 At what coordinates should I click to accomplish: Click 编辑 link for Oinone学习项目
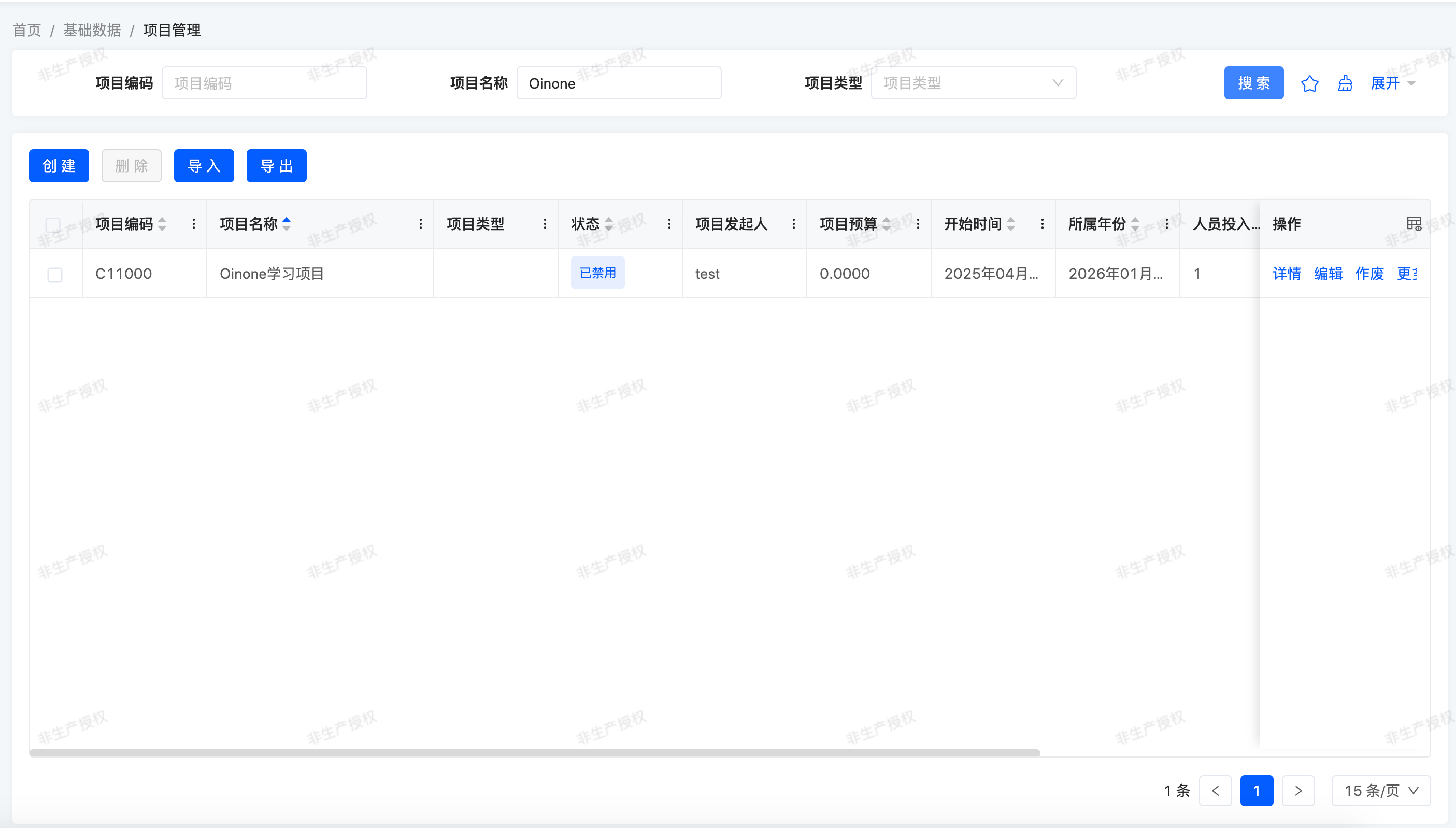pos(1328,274)
